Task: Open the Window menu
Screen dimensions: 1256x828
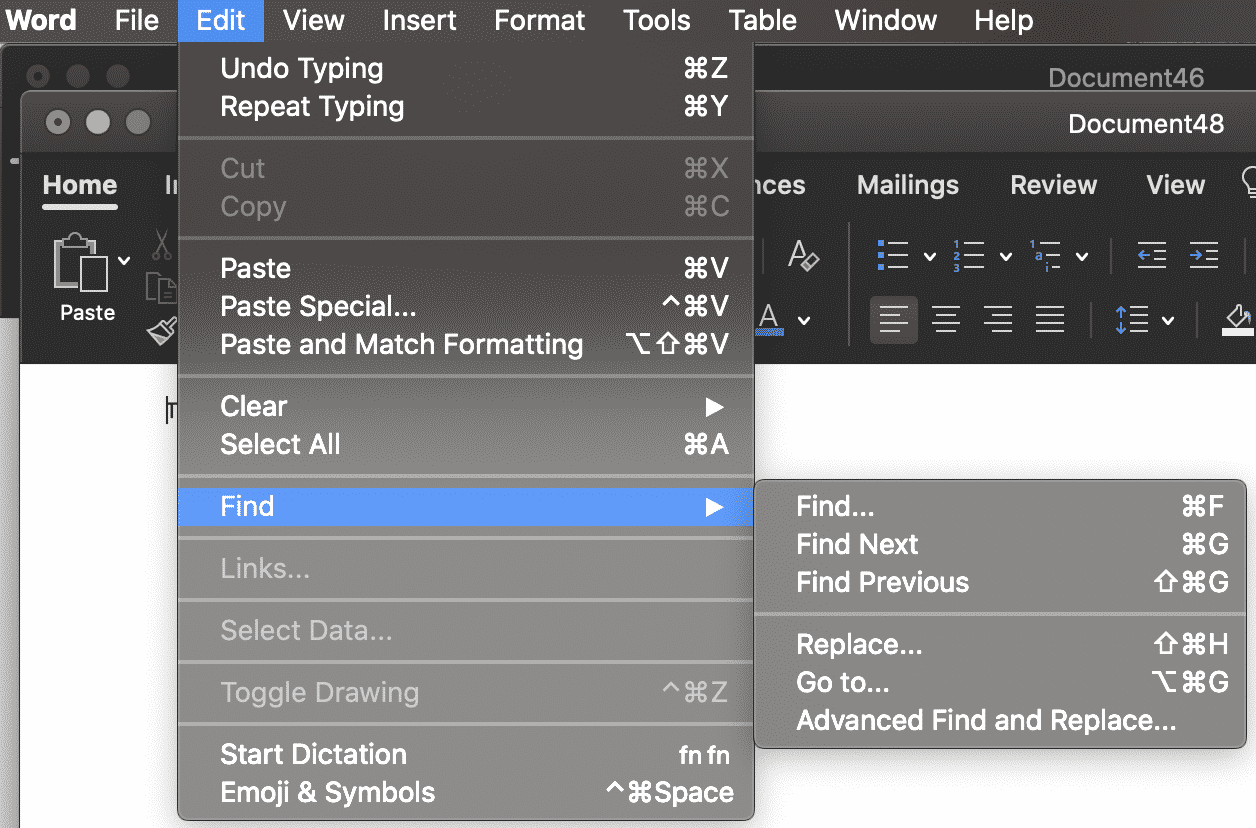Action: [885, 20]
